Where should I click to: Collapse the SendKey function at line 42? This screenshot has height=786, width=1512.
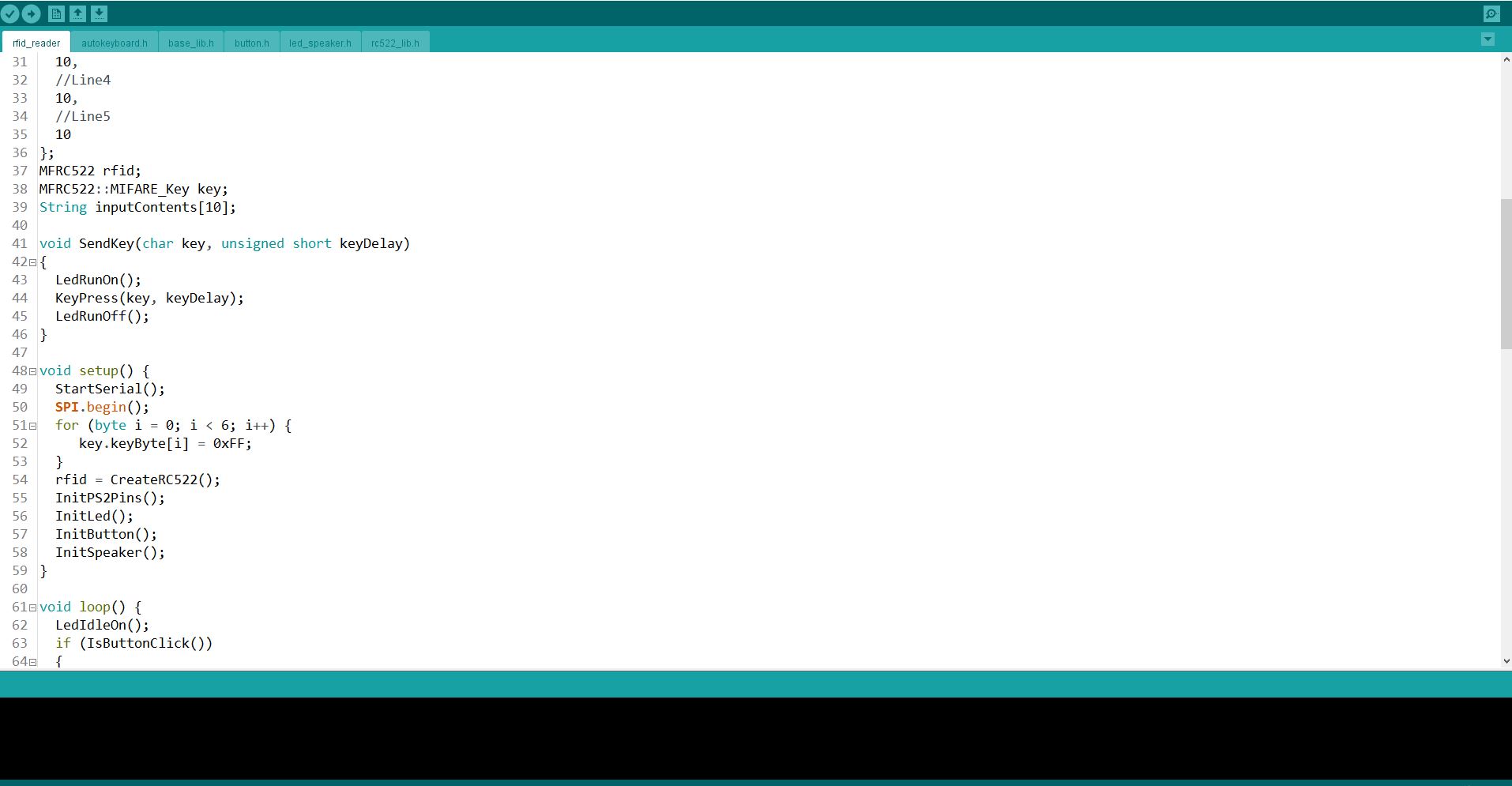pos(32,262)
